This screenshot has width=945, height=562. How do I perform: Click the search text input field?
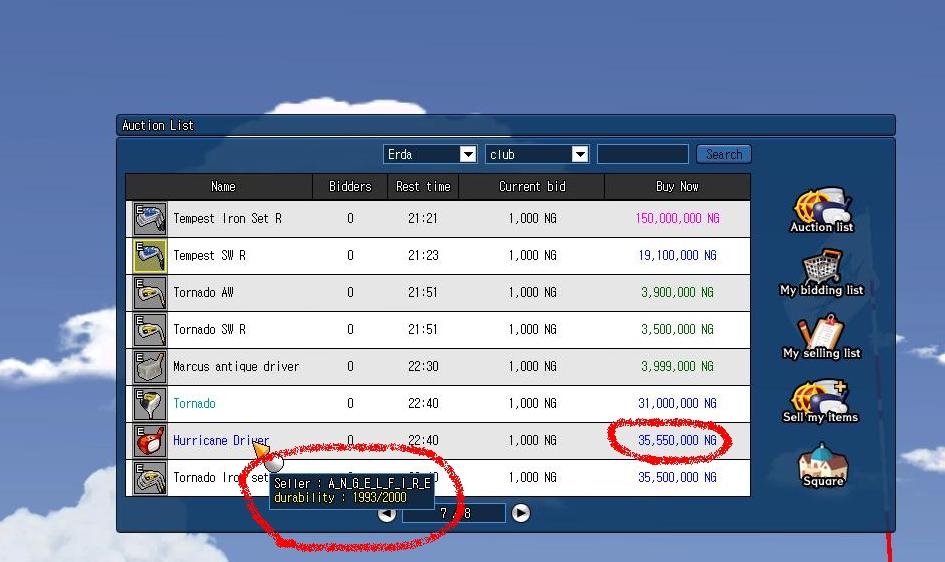pos(642,154)
